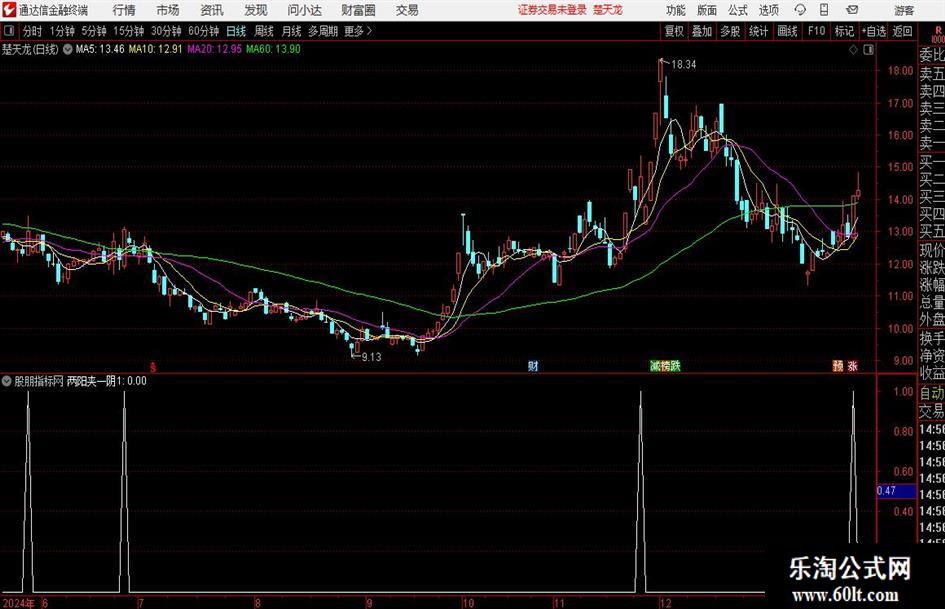The image size is (945, 609).
Task: Click the 画线 drawing button
Action: 787,31
